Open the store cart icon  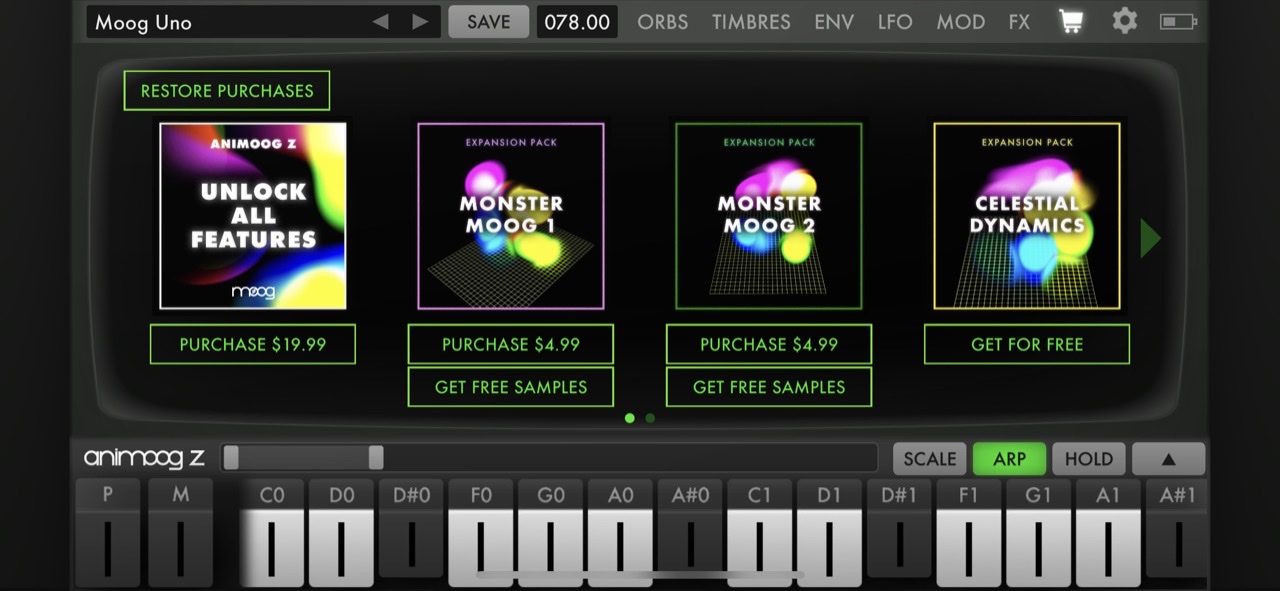[1071, 21]
